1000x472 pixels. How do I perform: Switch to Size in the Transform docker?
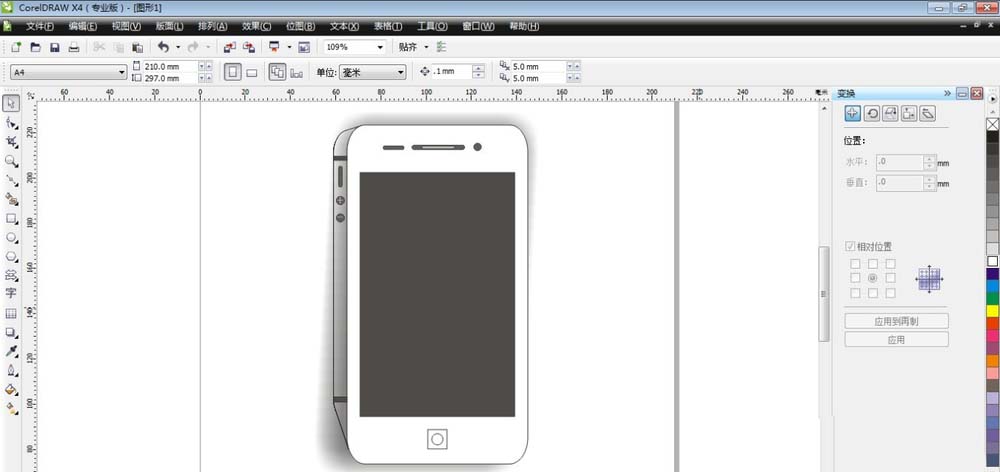pos(909,114)
